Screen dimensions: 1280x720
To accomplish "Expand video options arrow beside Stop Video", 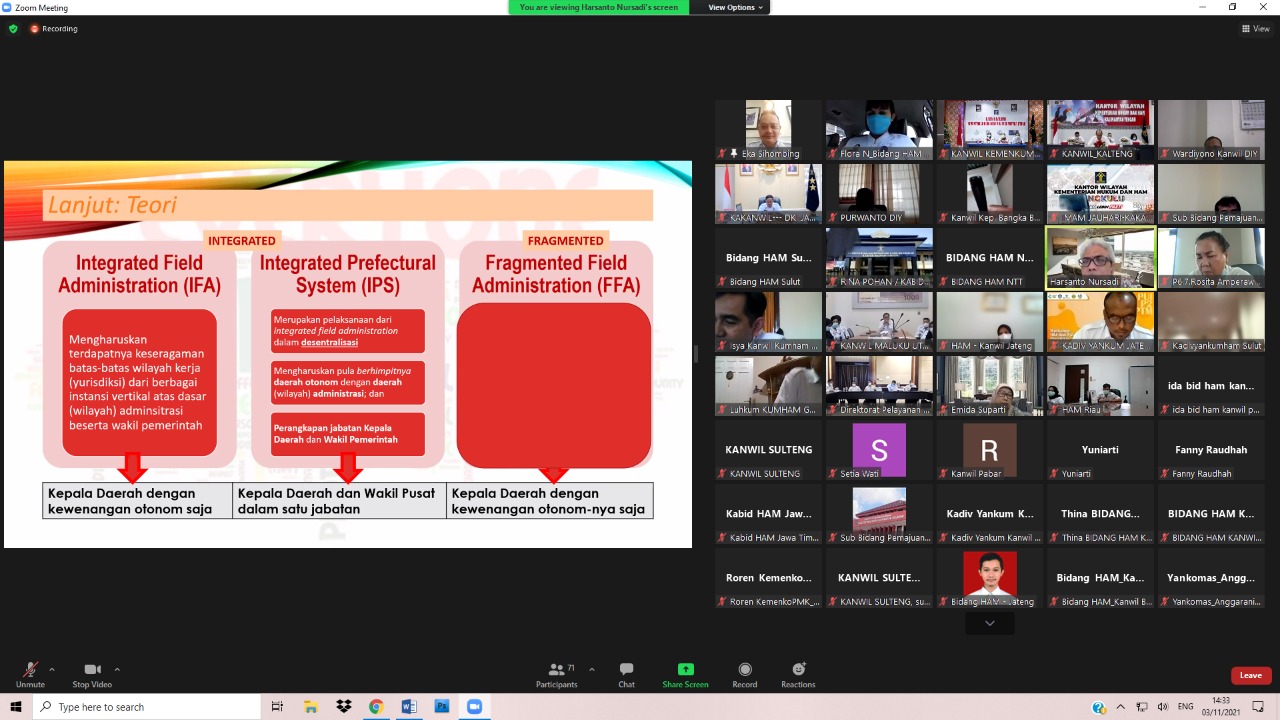I will point(117,669).
